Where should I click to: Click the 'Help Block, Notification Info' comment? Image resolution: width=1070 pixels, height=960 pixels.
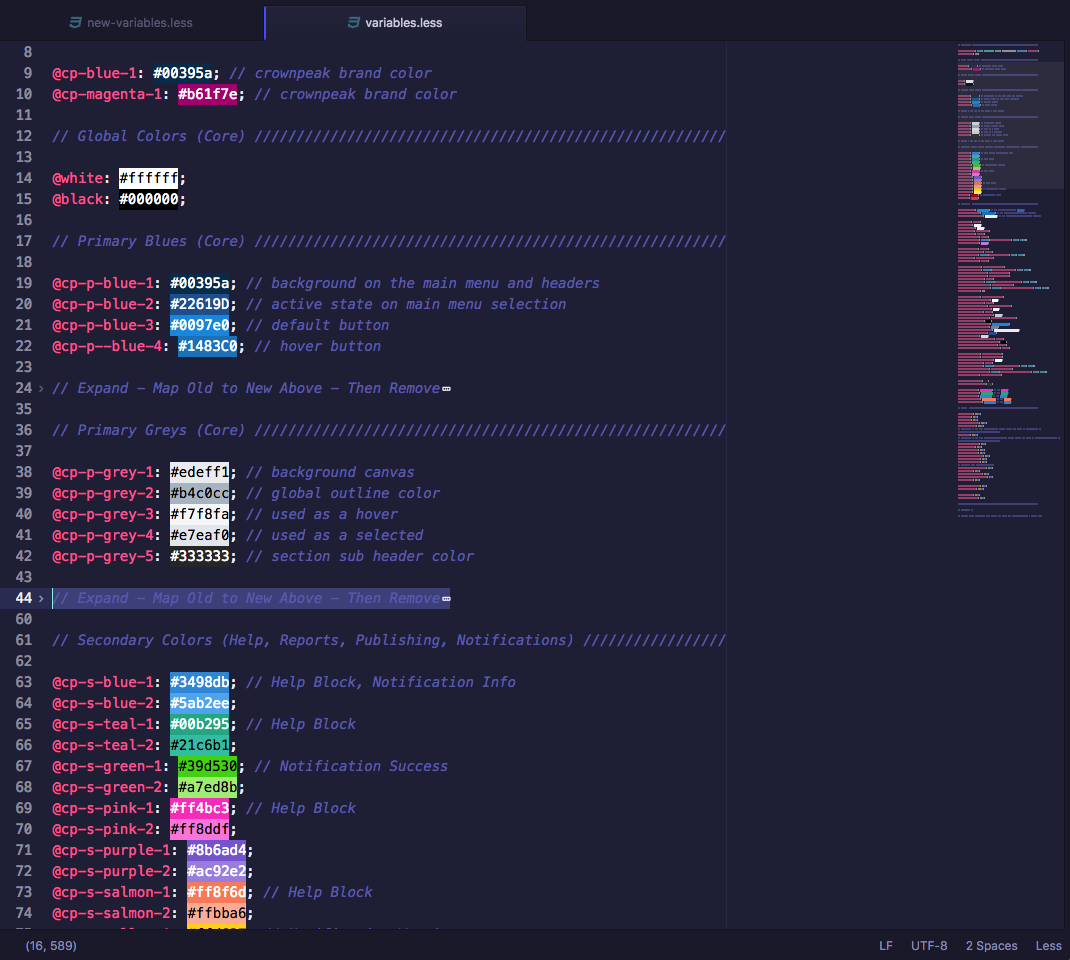coord(381,682)
